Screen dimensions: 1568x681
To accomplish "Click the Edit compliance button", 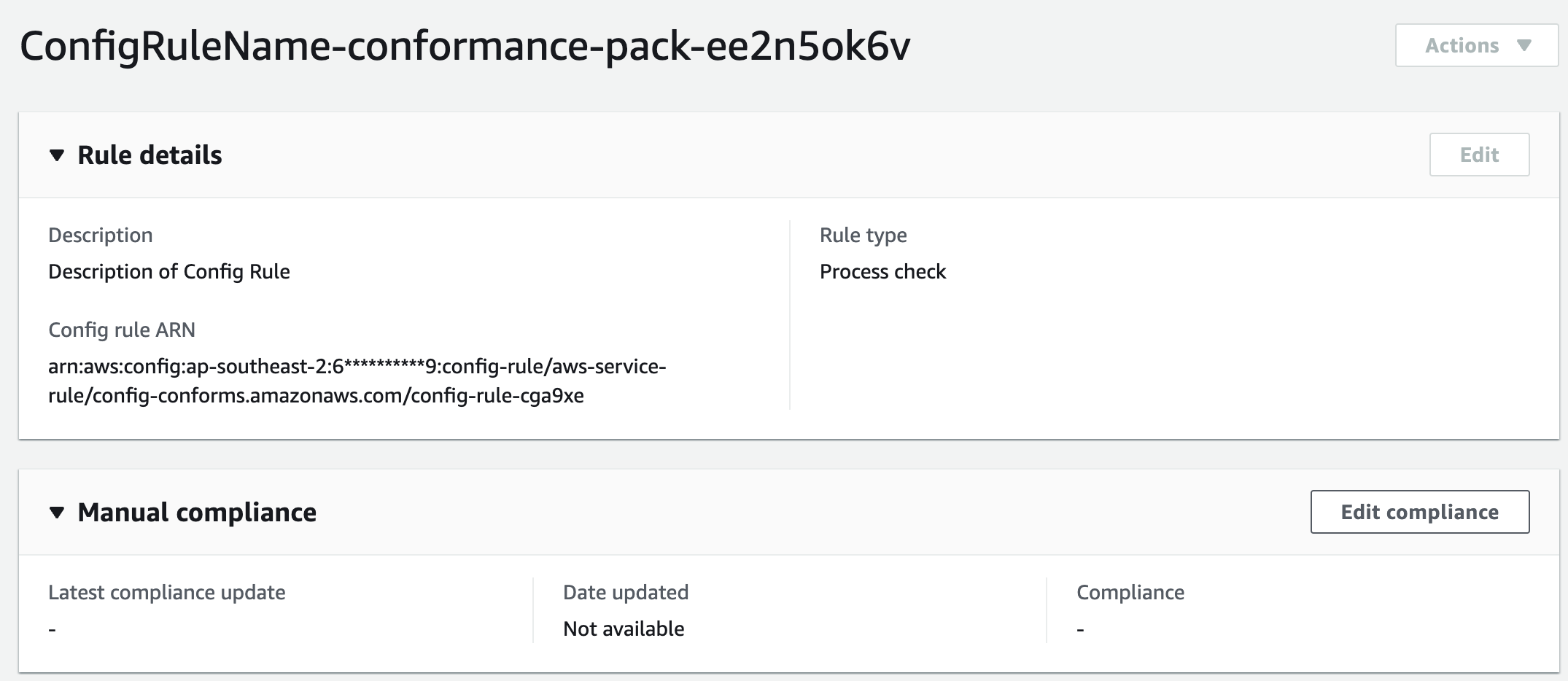I will point(1419,512).
